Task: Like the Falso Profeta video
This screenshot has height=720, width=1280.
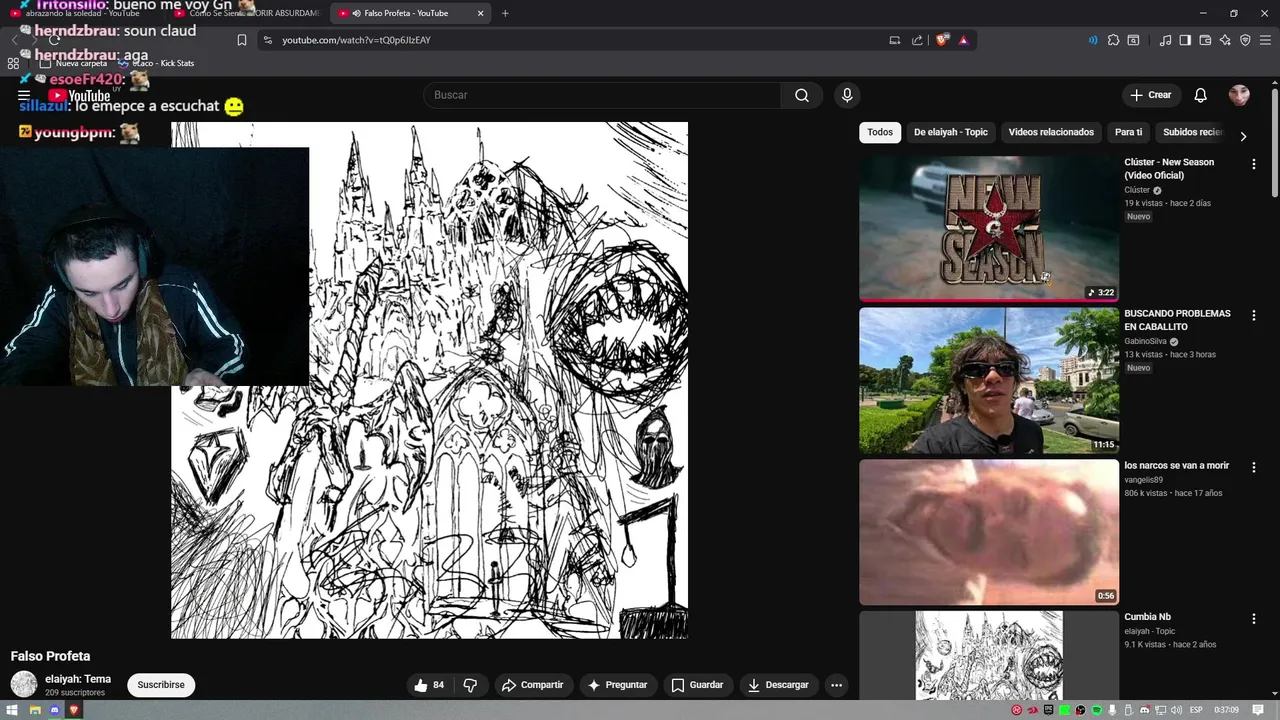Action: coord(430,685)
